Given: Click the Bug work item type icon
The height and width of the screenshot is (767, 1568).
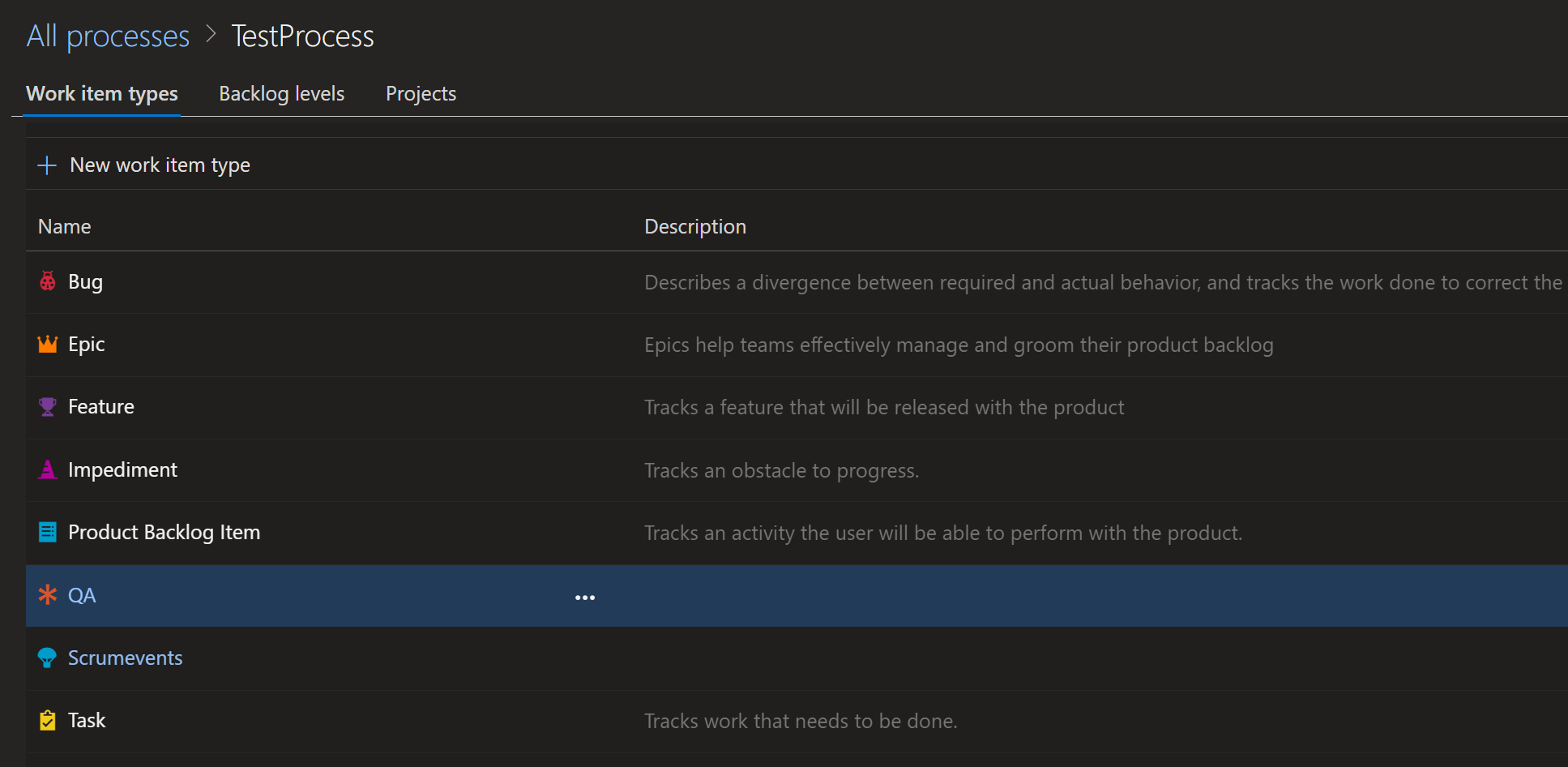Looking at the screenshot, I should (x=47, y=281).
